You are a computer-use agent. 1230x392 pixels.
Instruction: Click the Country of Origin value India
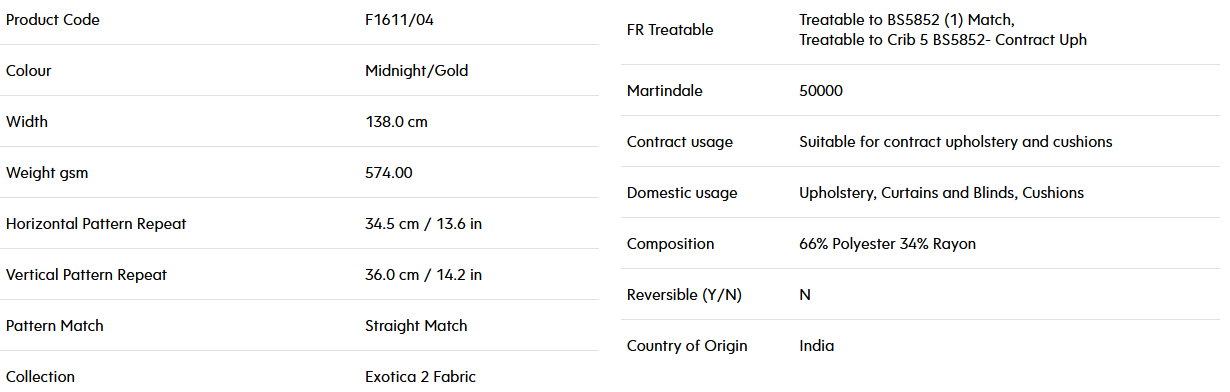tap(817, 346)
